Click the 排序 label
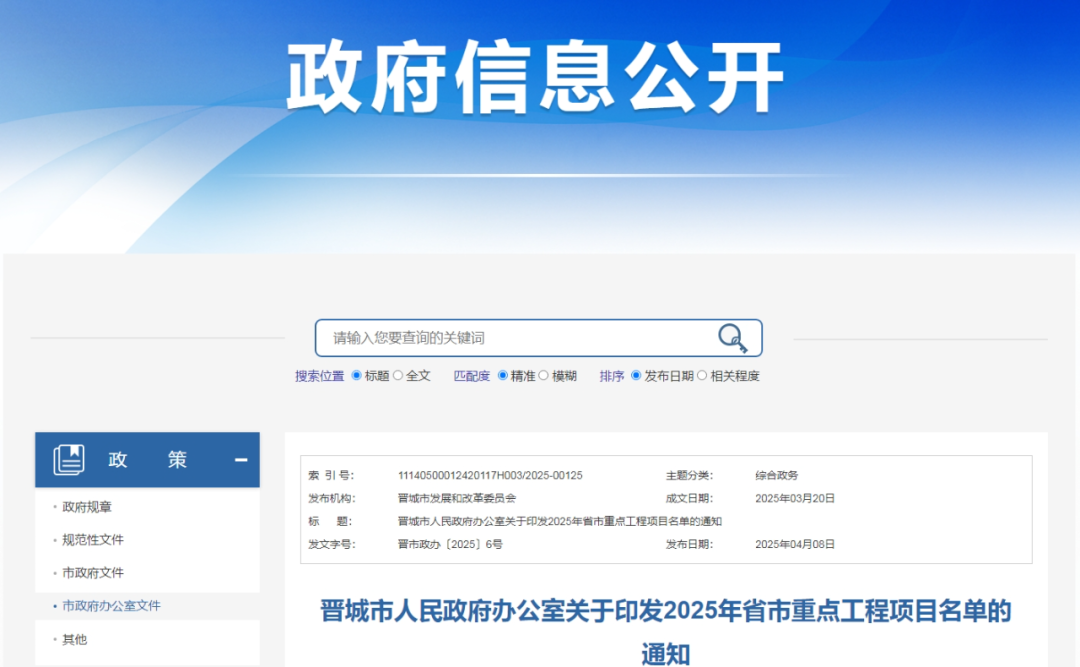This screenshot has height=667, width=1080. [x=612, y=376]
